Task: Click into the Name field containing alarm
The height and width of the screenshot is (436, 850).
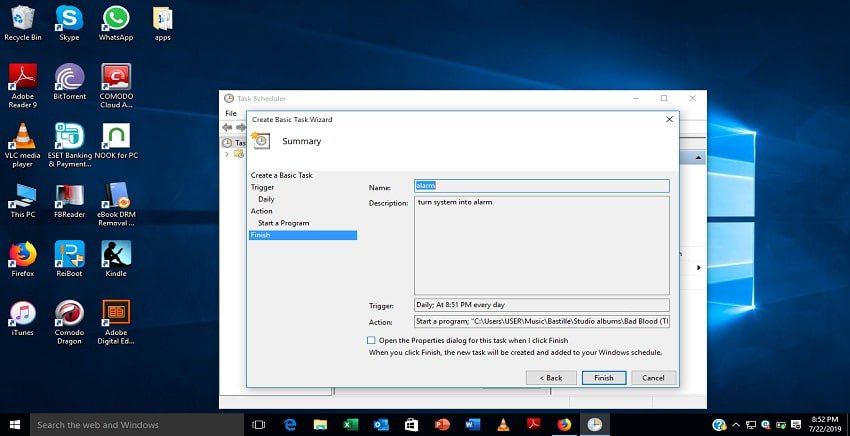Action: [542, 186]
